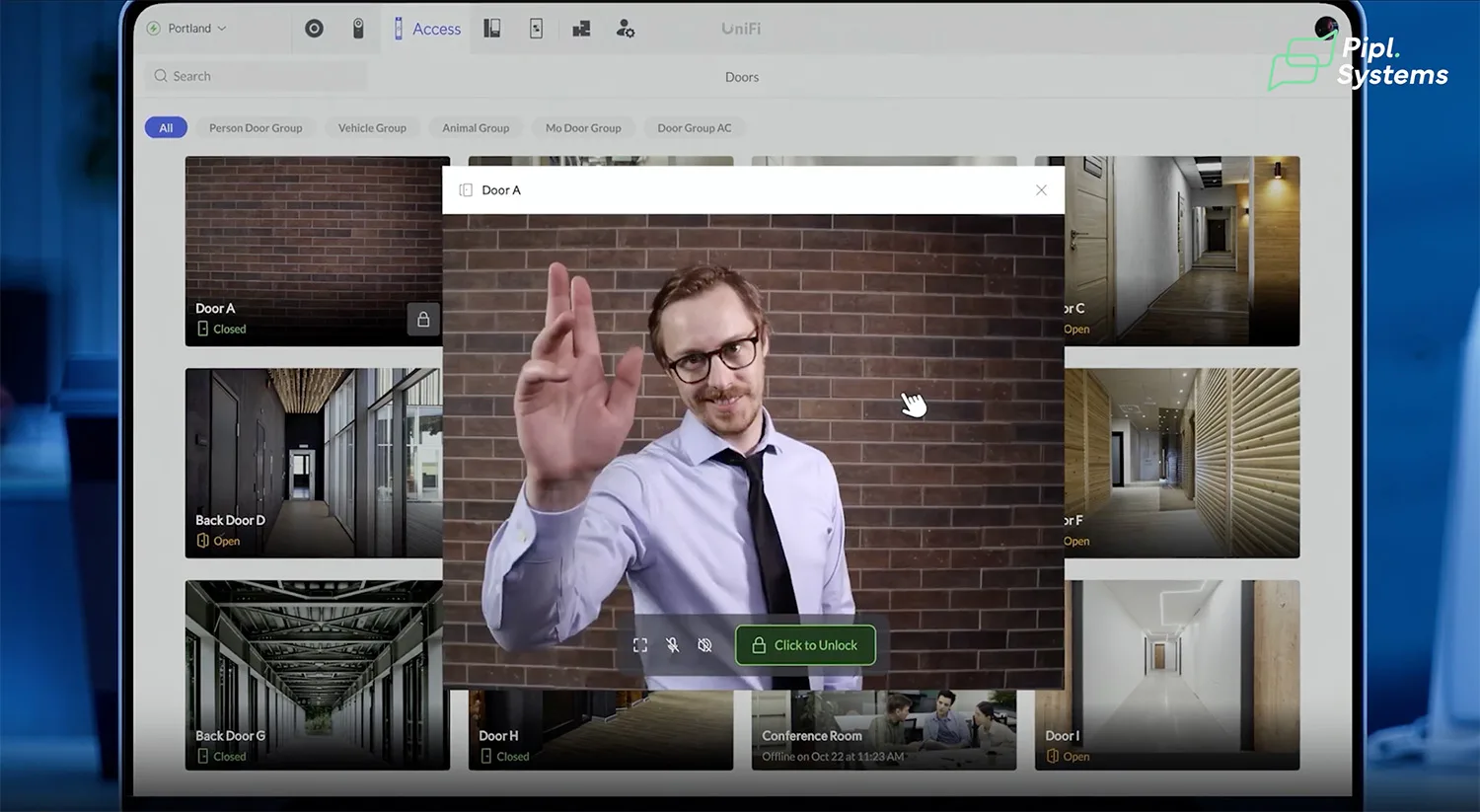The image size is (1480, 812).
Task: Filter by Animal Group
Action: pos(476,128)
